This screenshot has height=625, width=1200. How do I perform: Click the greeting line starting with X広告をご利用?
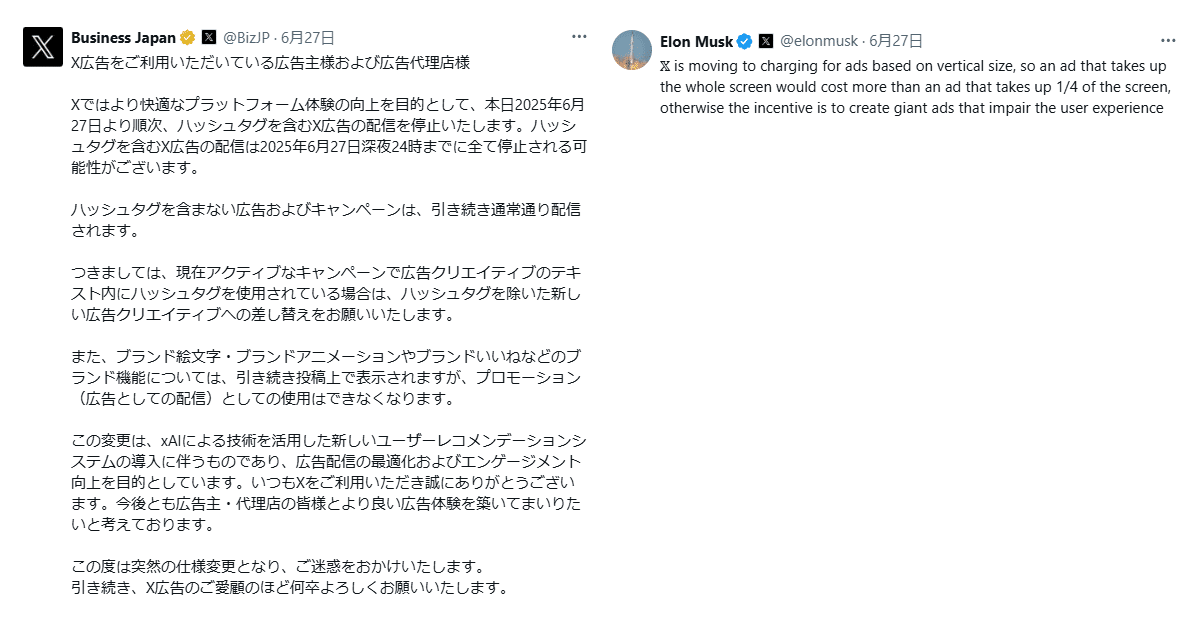tap(270, 62)
